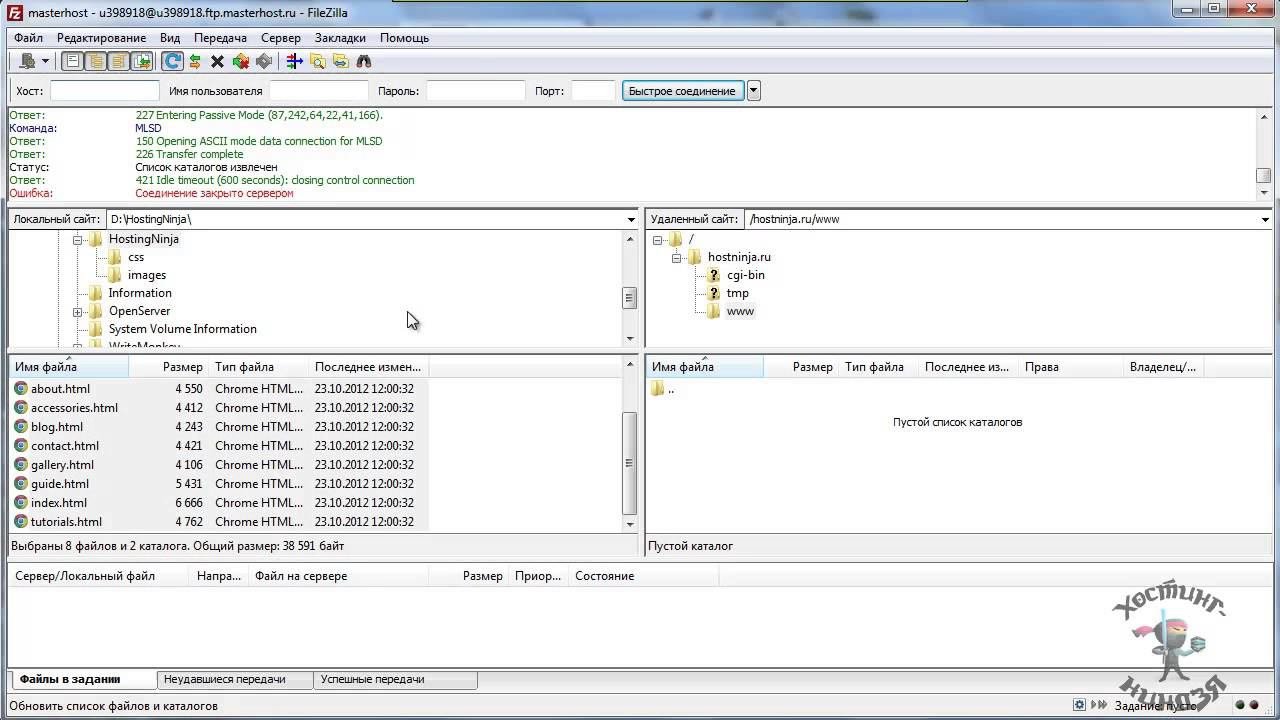
Task: Click the Быстрое соединение button
Action: click(x=682, y=91)
